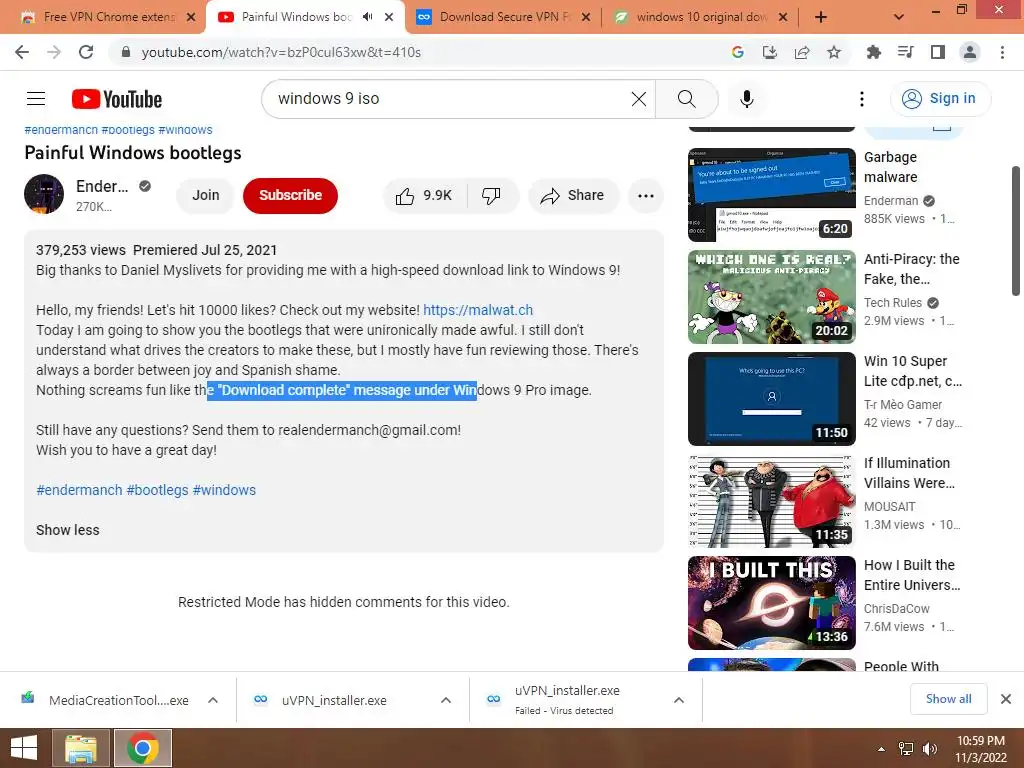Mute the tab via speaker icon
Viewport: 1024px width, 768px height.
(x=368, y=17)
